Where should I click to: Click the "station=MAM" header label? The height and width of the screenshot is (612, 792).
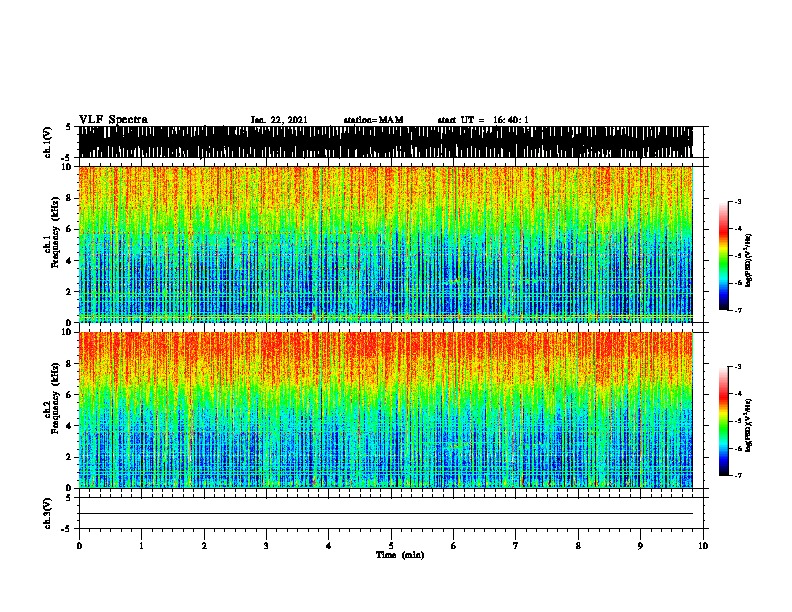point(373,120)
